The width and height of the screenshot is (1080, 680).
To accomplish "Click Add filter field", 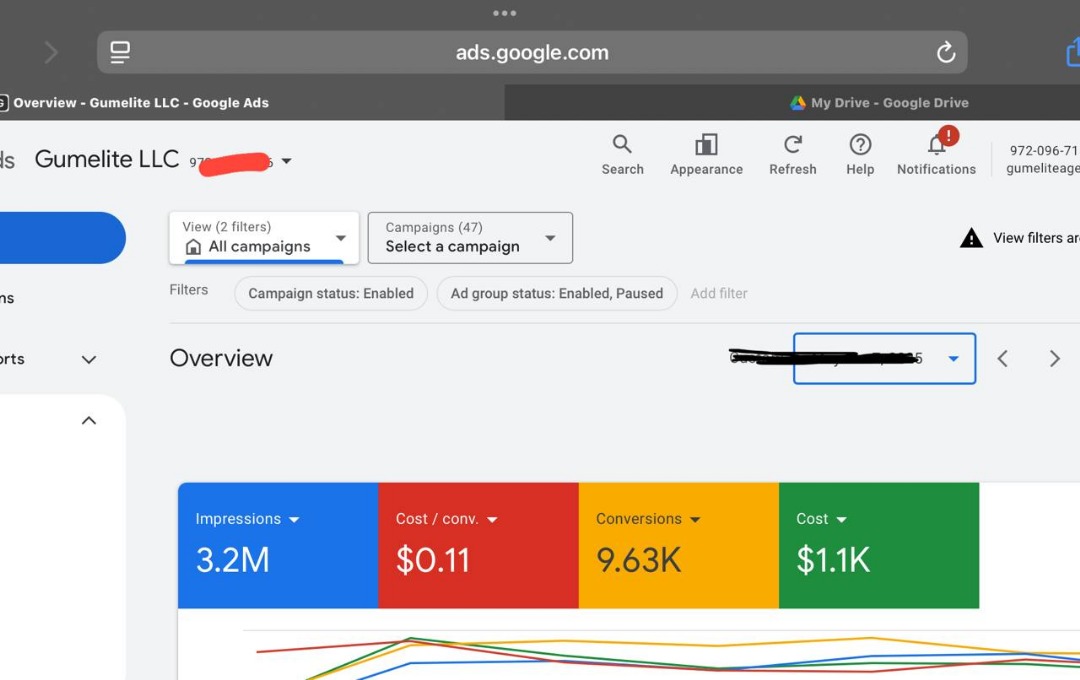I will (718, 293).
